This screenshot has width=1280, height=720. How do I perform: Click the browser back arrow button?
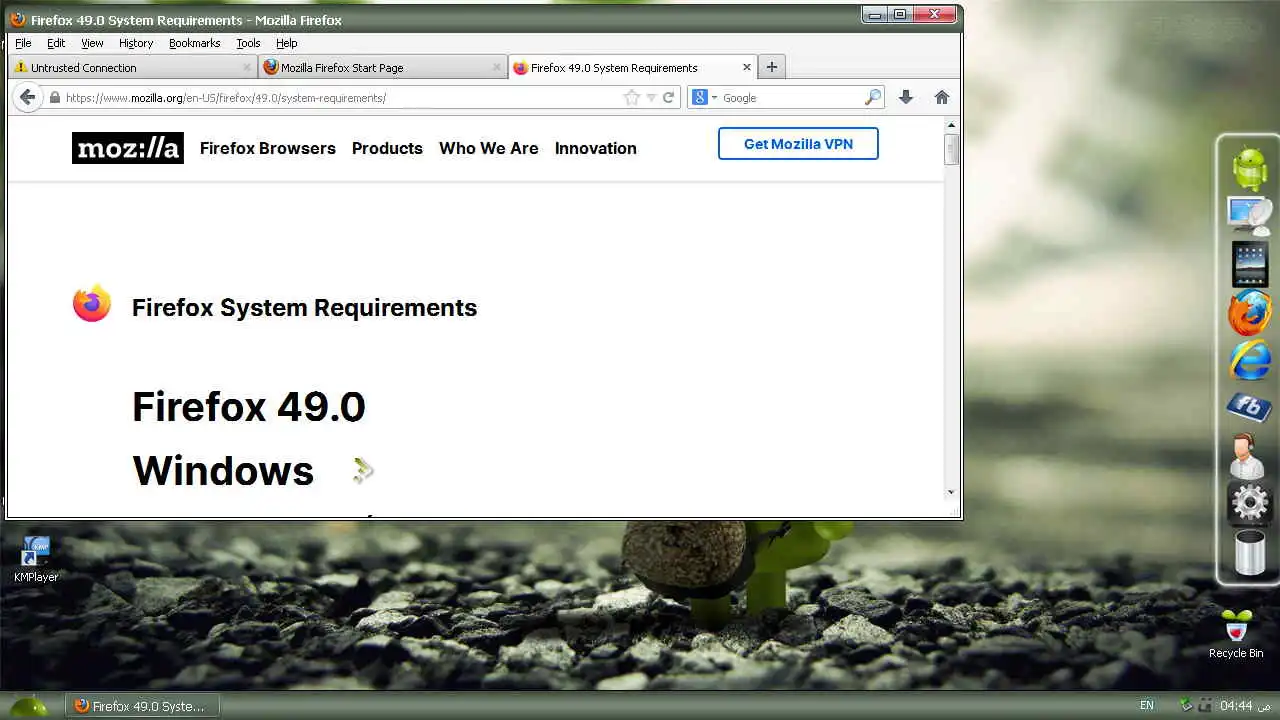coord(27,97)
